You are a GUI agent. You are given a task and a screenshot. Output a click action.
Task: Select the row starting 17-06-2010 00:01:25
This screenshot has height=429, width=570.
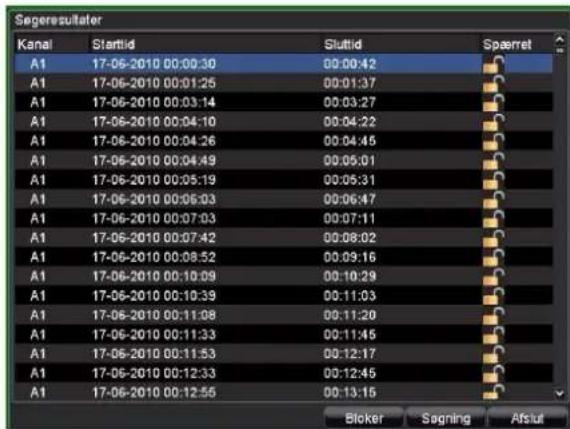click(284, 83)
